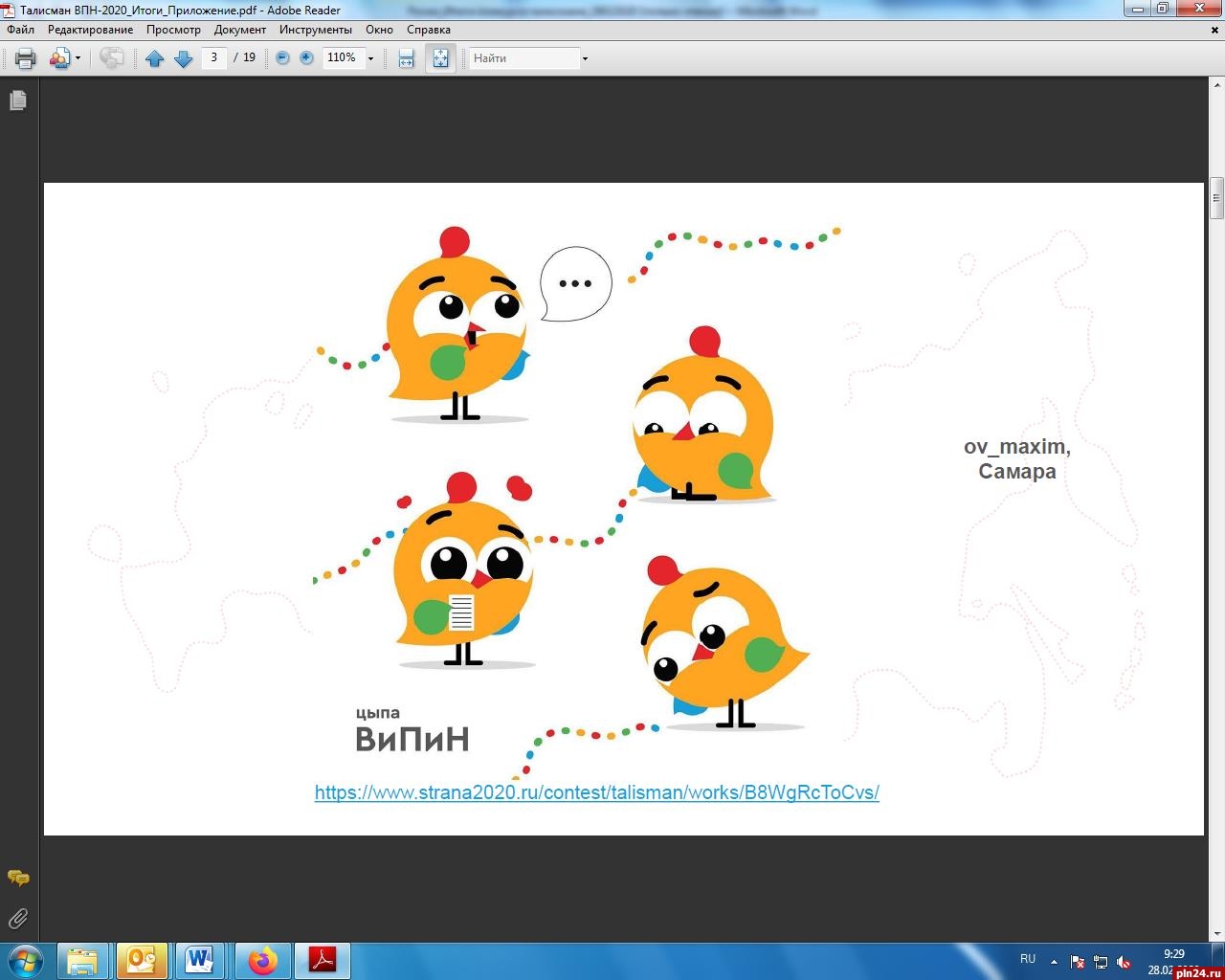Click the zoom in plus button
The width and height of the screenshot is (1225, 980).
click(306, 58)
